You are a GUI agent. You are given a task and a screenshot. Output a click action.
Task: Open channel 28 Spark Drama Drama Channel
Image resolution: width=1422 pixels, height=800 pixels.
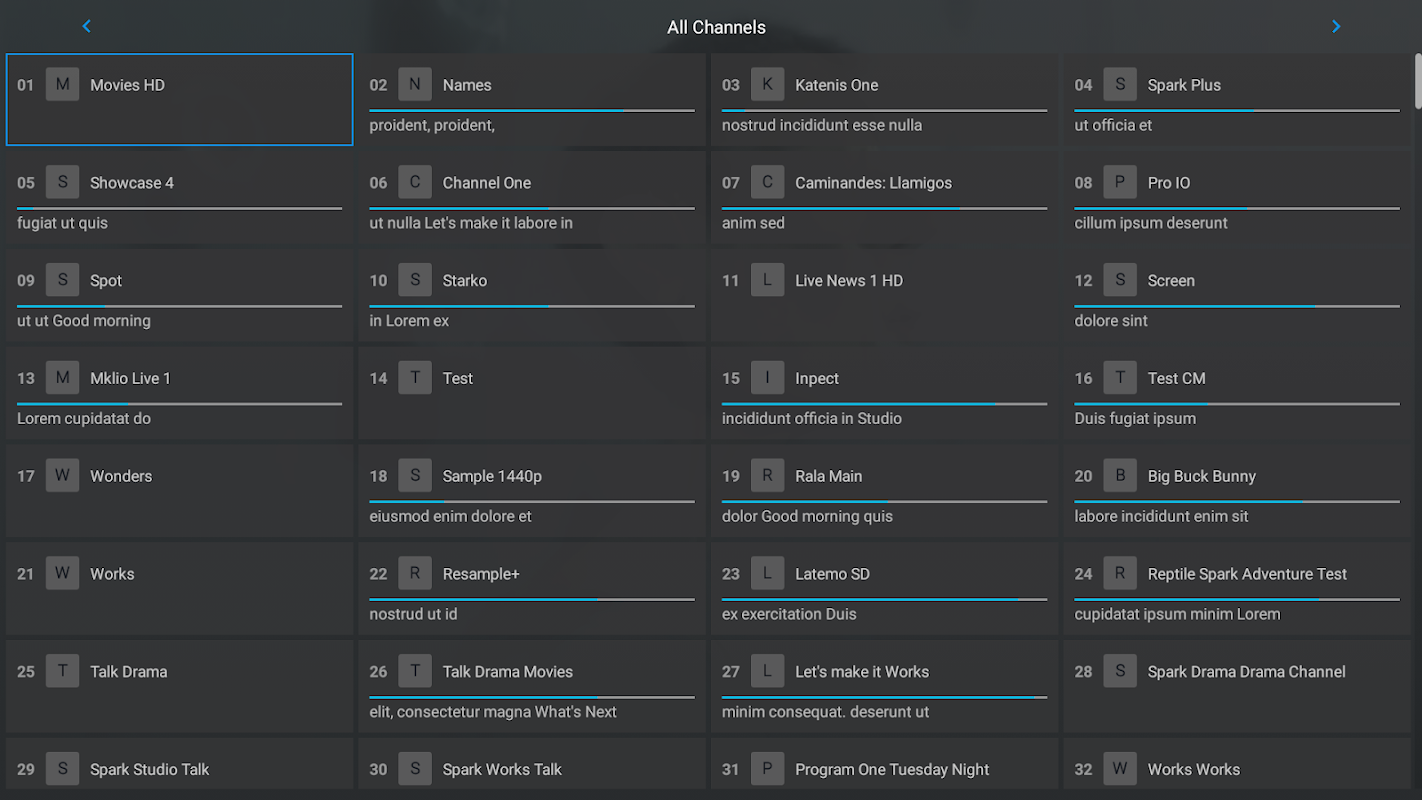[x=1237, y=686]
